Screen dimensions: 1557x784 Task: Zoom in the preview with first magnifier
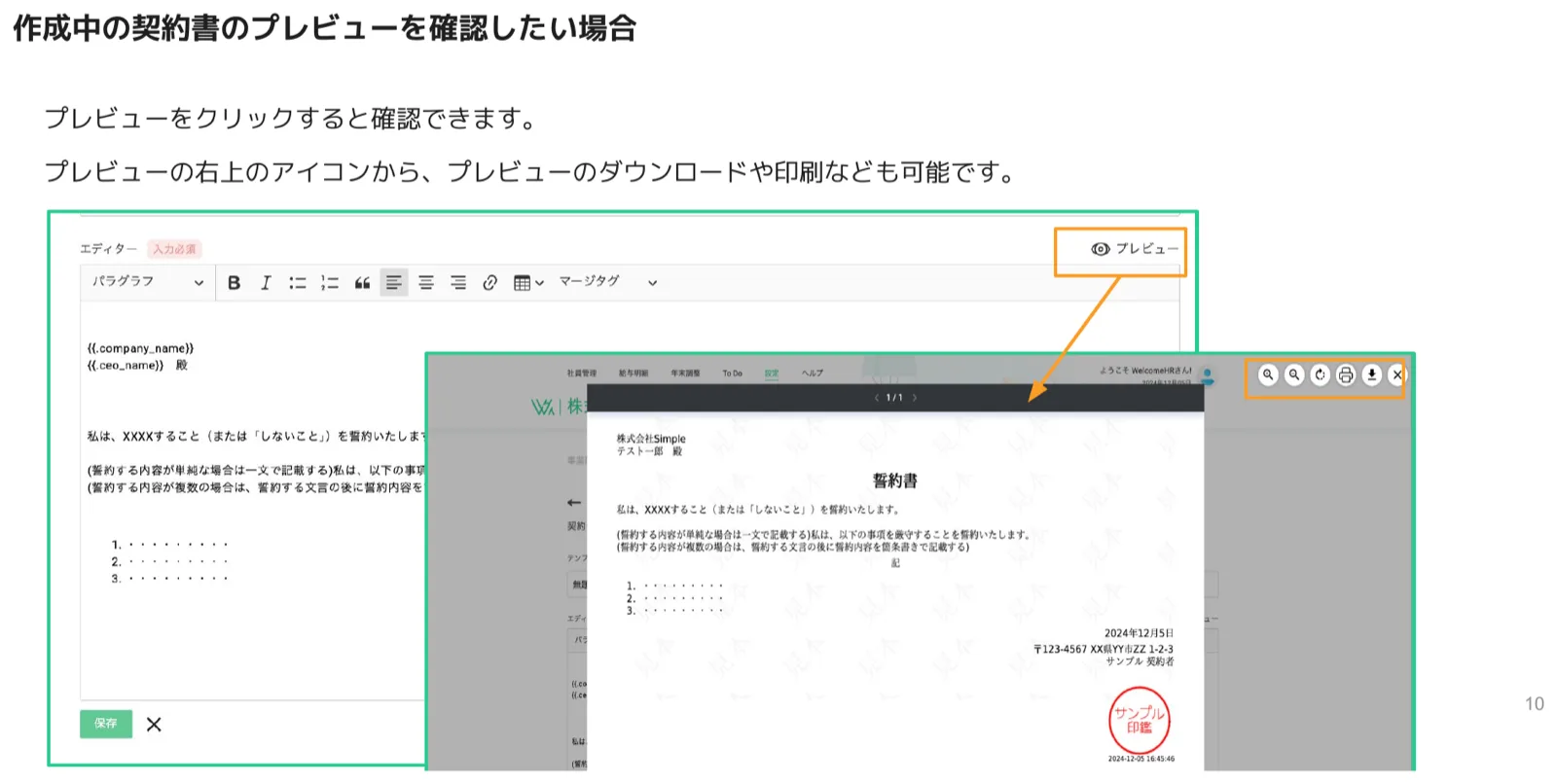[1268, 374]
